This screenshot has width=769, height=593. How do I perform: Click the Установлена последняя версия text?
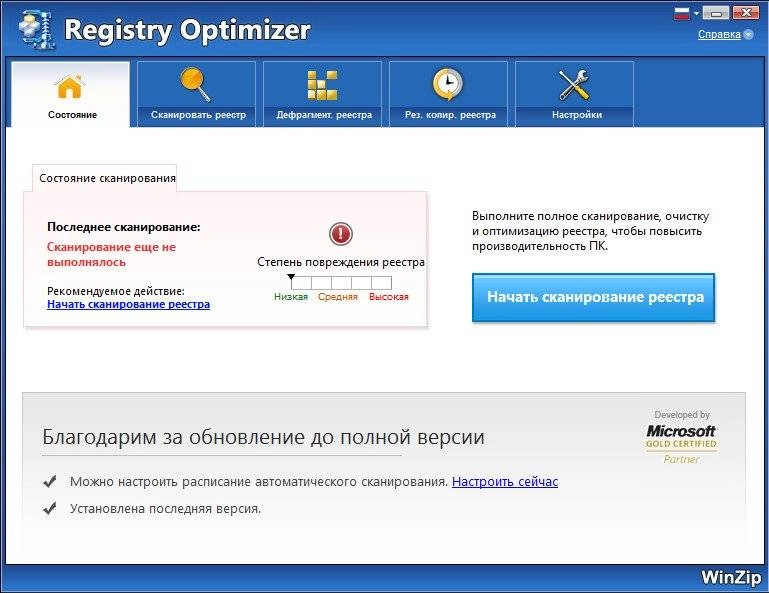pyautogui.click(x=165, y=509)
